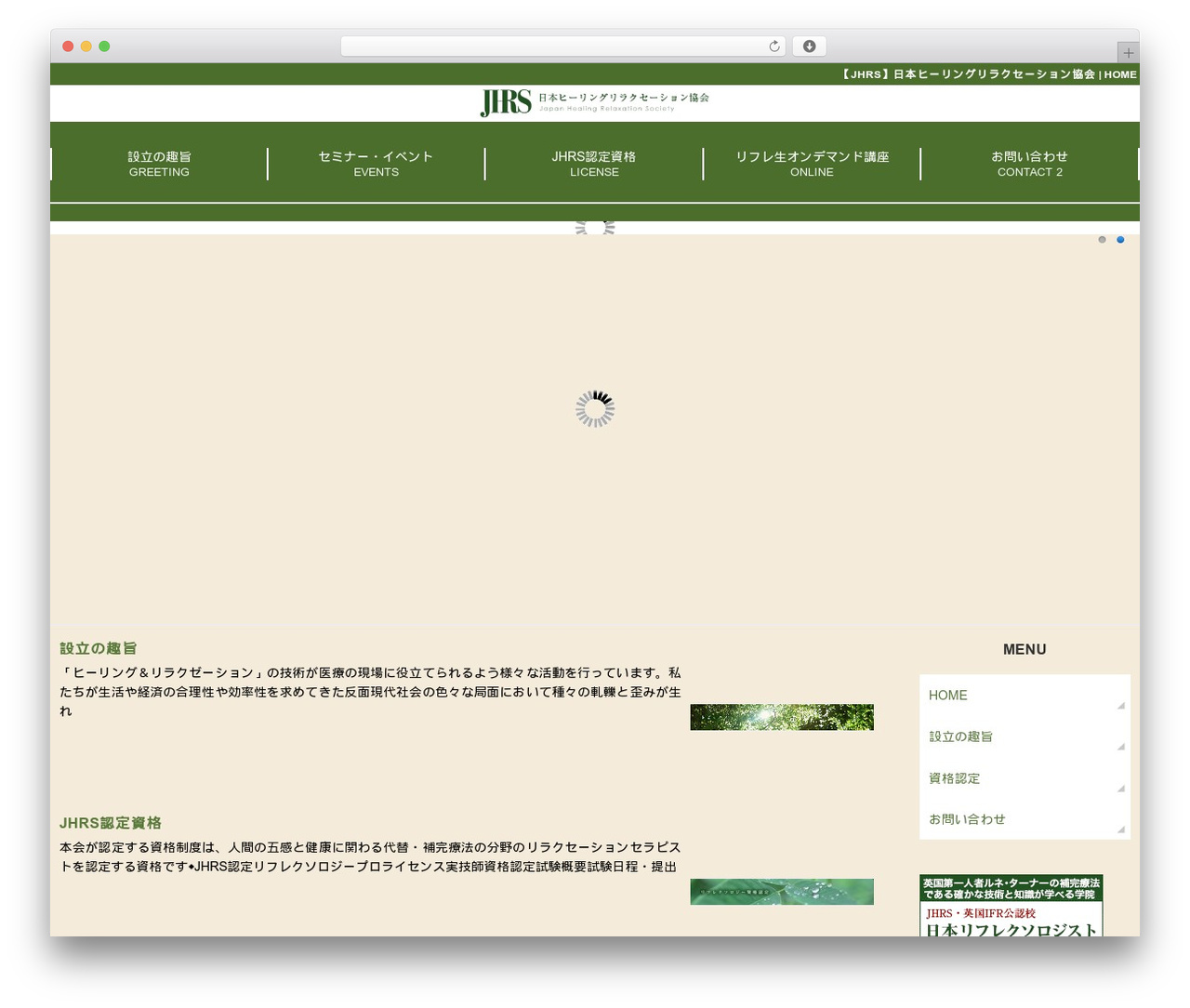Click the 【JHRS】日本ヒーリングリラクセーション協会 title text
The width and height of the screenshot is (1190, 1008).
[x=967, y=74]
